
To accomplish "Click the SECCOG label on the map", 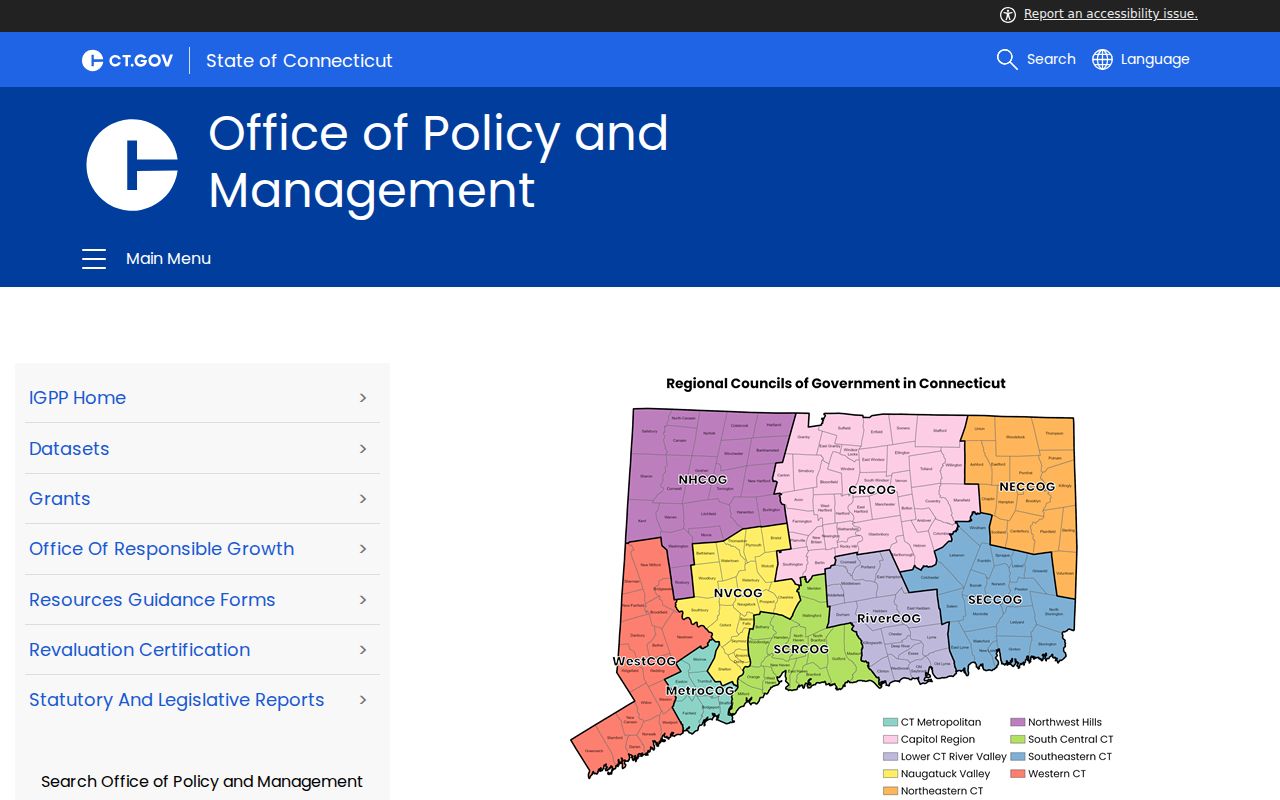I will [x=995, y=600].
